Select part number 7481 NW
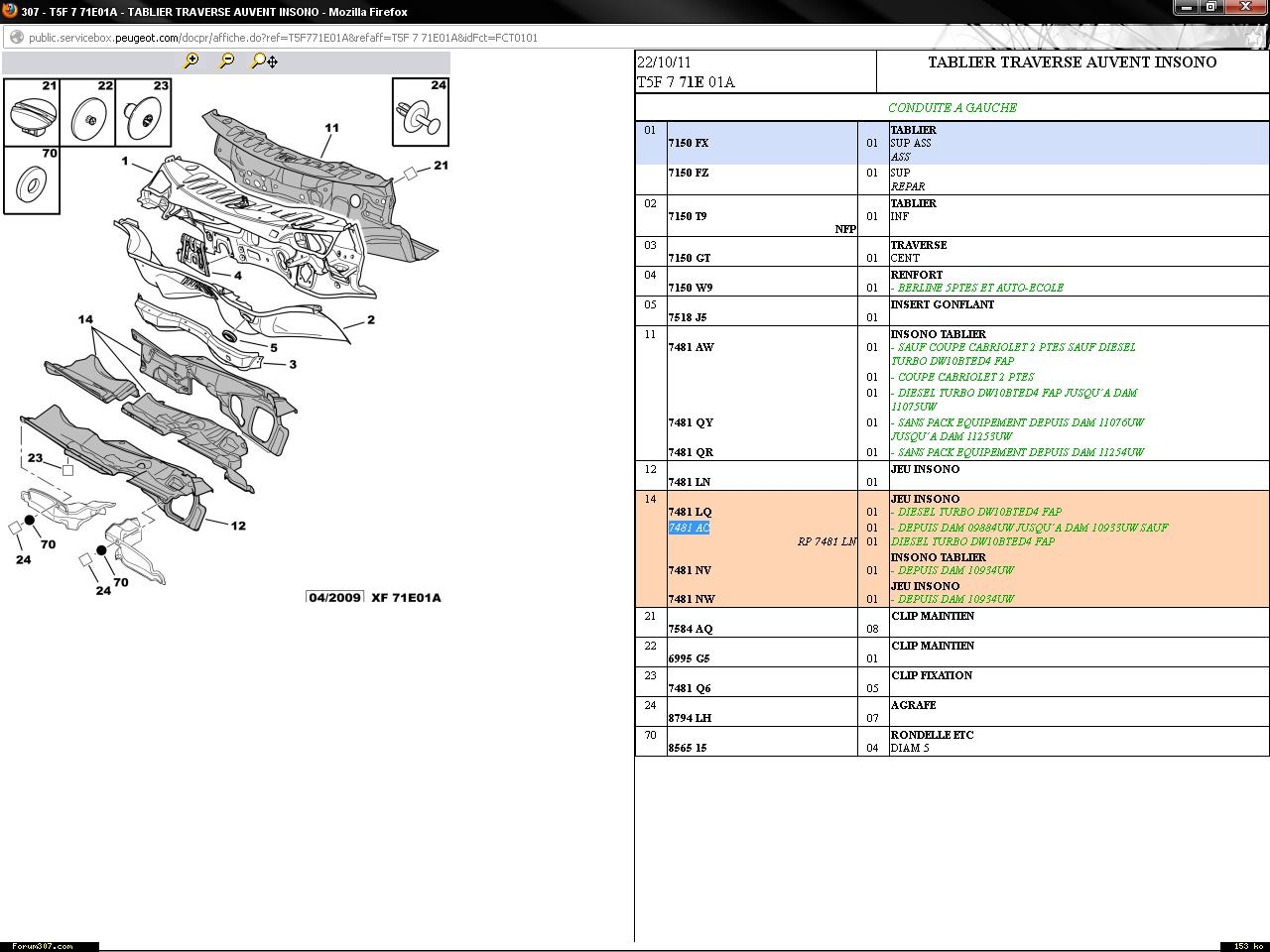 (x=692, y=599)
